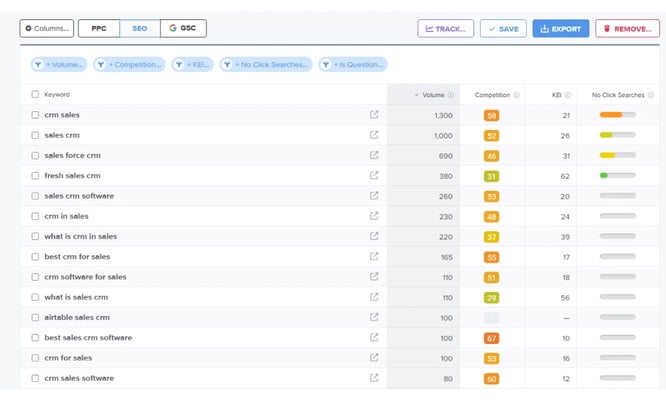
Task: Open external link for 'airtable sales crm'
Action: tap(374, 317)
